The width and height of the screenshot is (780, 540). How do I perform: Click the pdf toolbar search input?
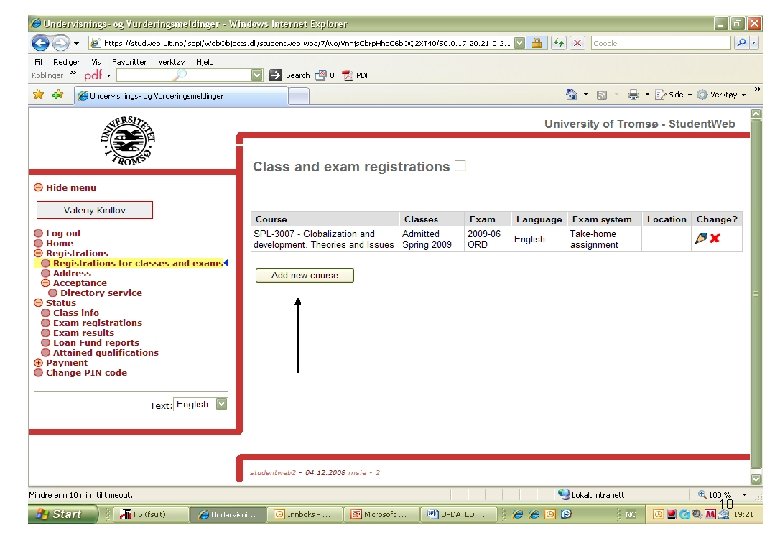(183, 75)
